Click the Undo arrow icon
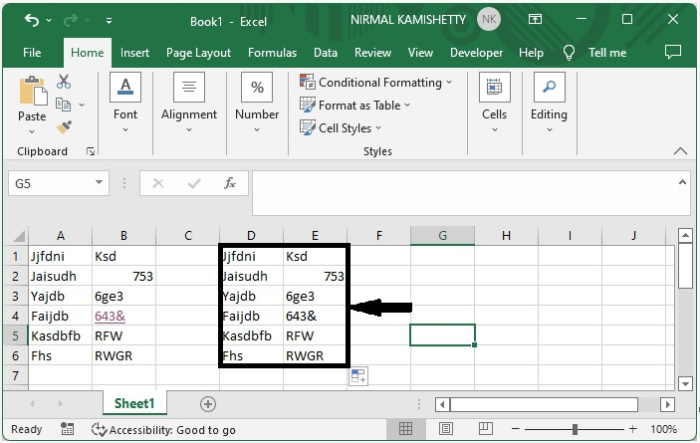700x443 pixels. click(32, 20)
